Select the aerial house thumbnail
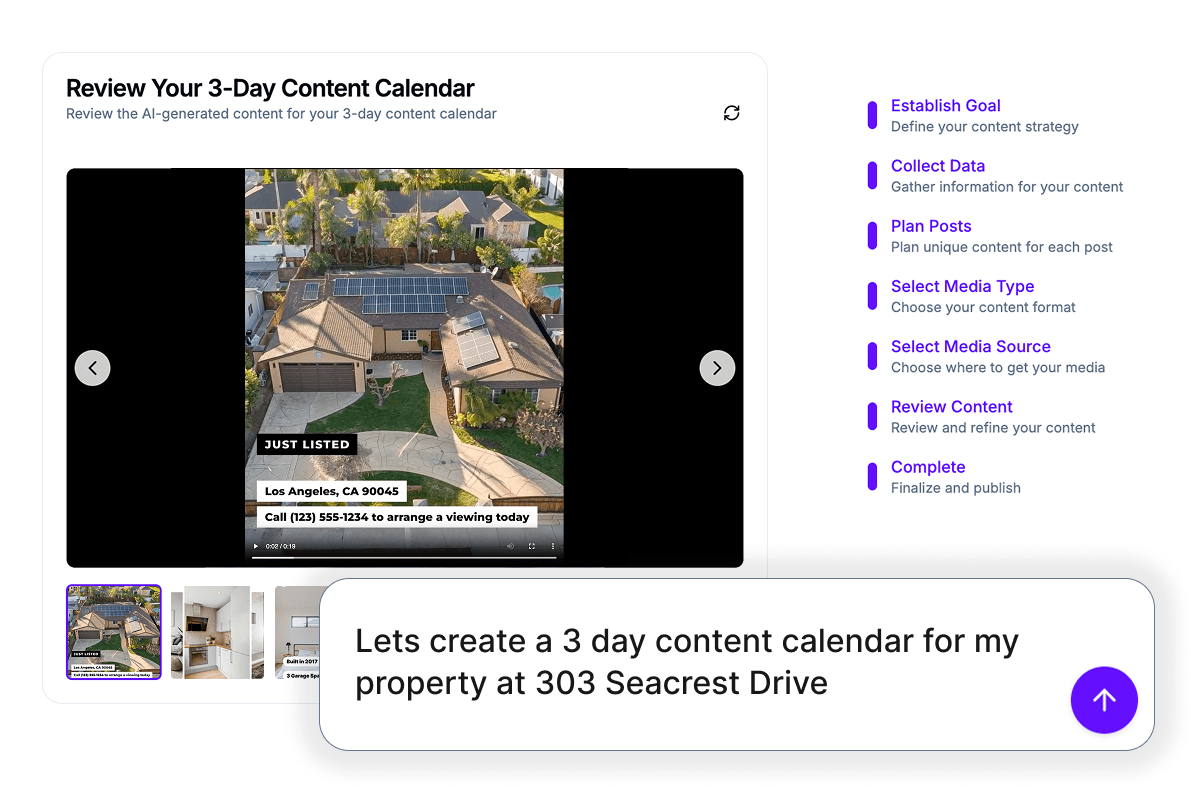The height and width of the screenshot is (800, 1200). (114, 632)
